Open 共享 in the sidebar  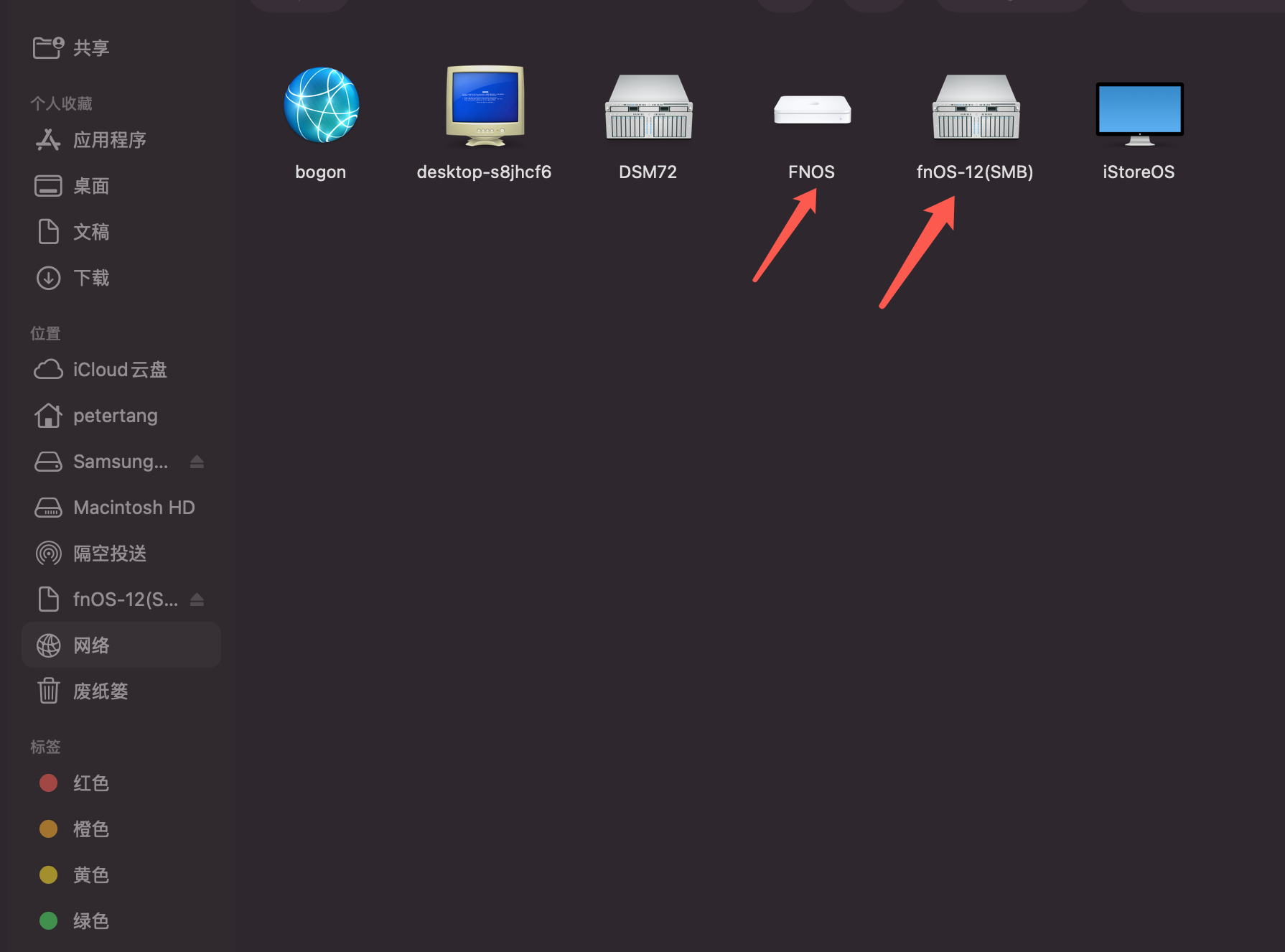click(91, 48)
